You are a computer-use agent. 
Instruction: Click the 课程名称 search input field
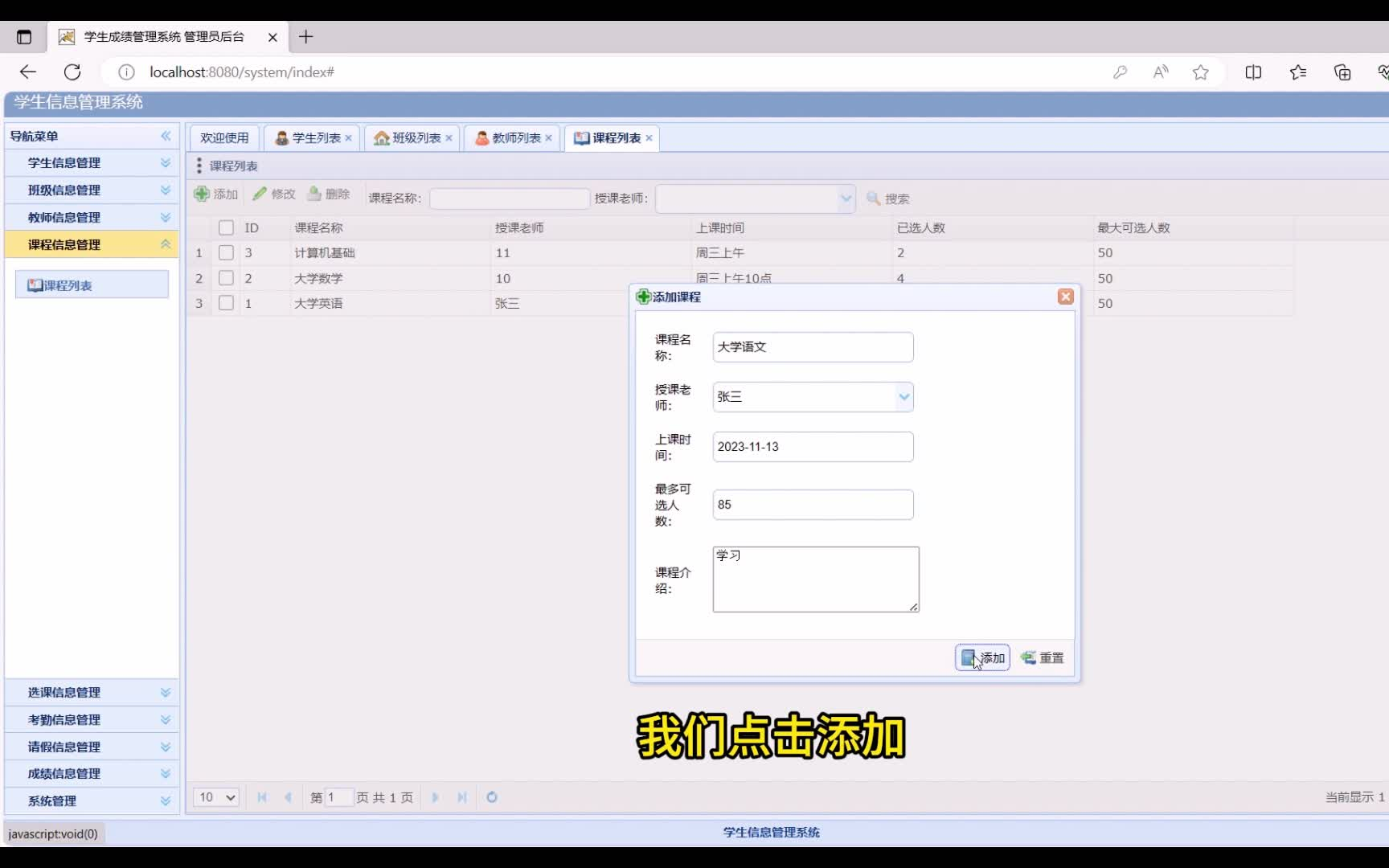point(508,198)
